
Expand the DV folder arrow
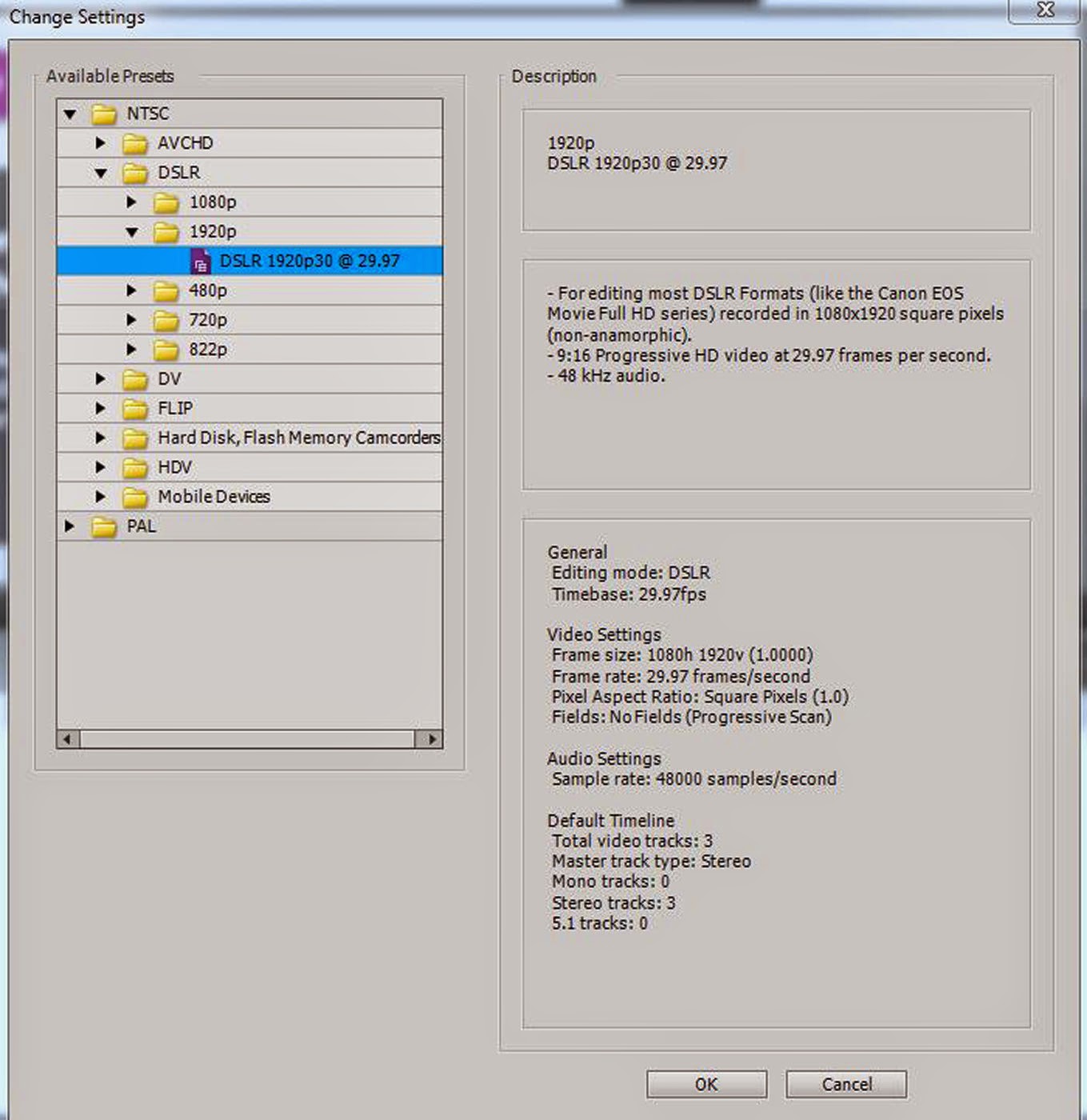(100, 378)
